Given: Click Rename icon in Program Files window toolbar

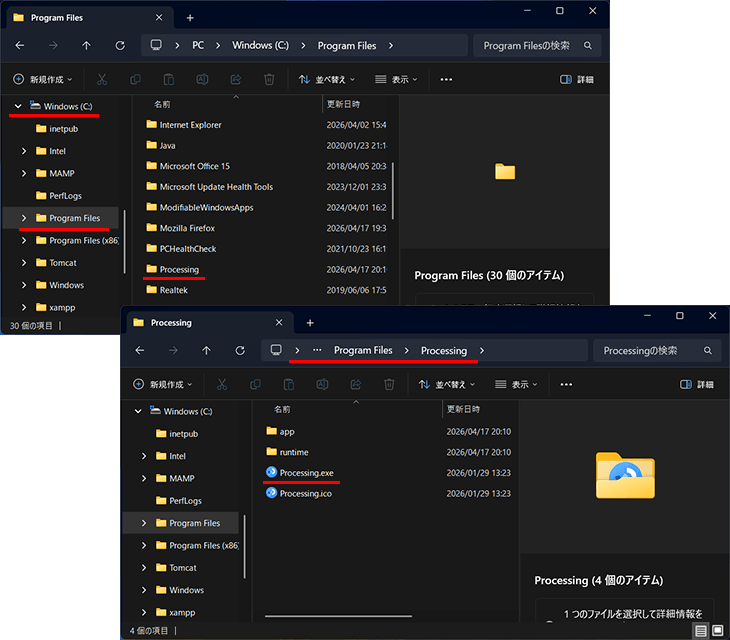Looking at the screenshot, I should (x=202, y=80).
